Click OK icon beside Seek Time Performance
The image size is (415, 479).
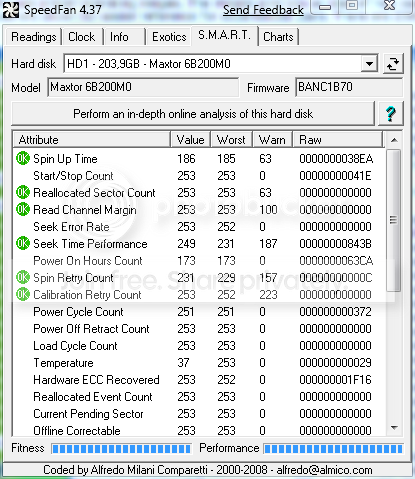(23, 243)
